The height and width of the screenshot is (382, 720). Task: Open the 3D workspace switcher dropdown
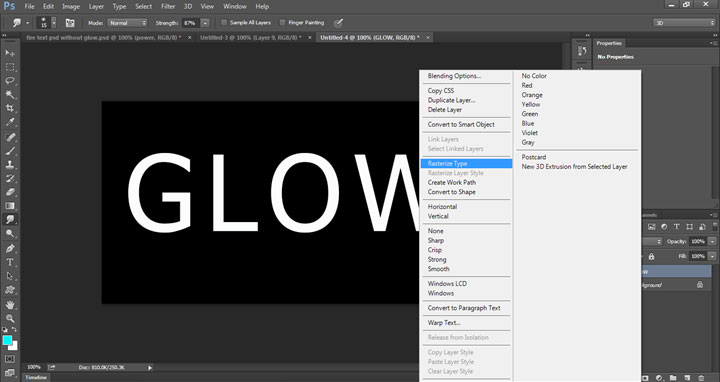point(684,22)
